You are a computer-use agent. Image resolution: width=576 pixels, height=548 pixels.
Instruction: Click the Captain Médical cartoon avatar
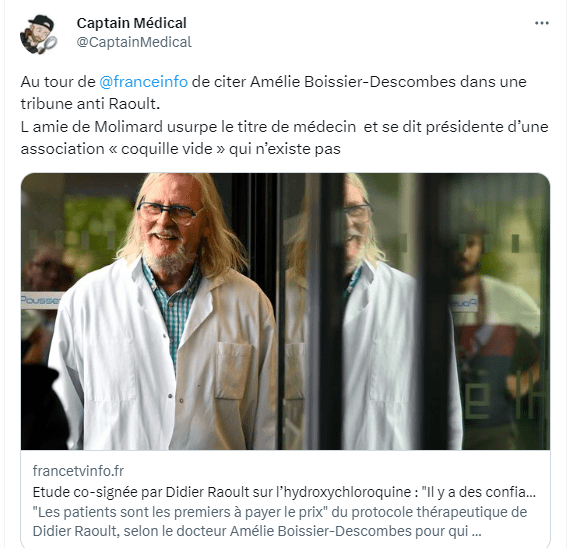pyautogui.click(x=38, y=34)
